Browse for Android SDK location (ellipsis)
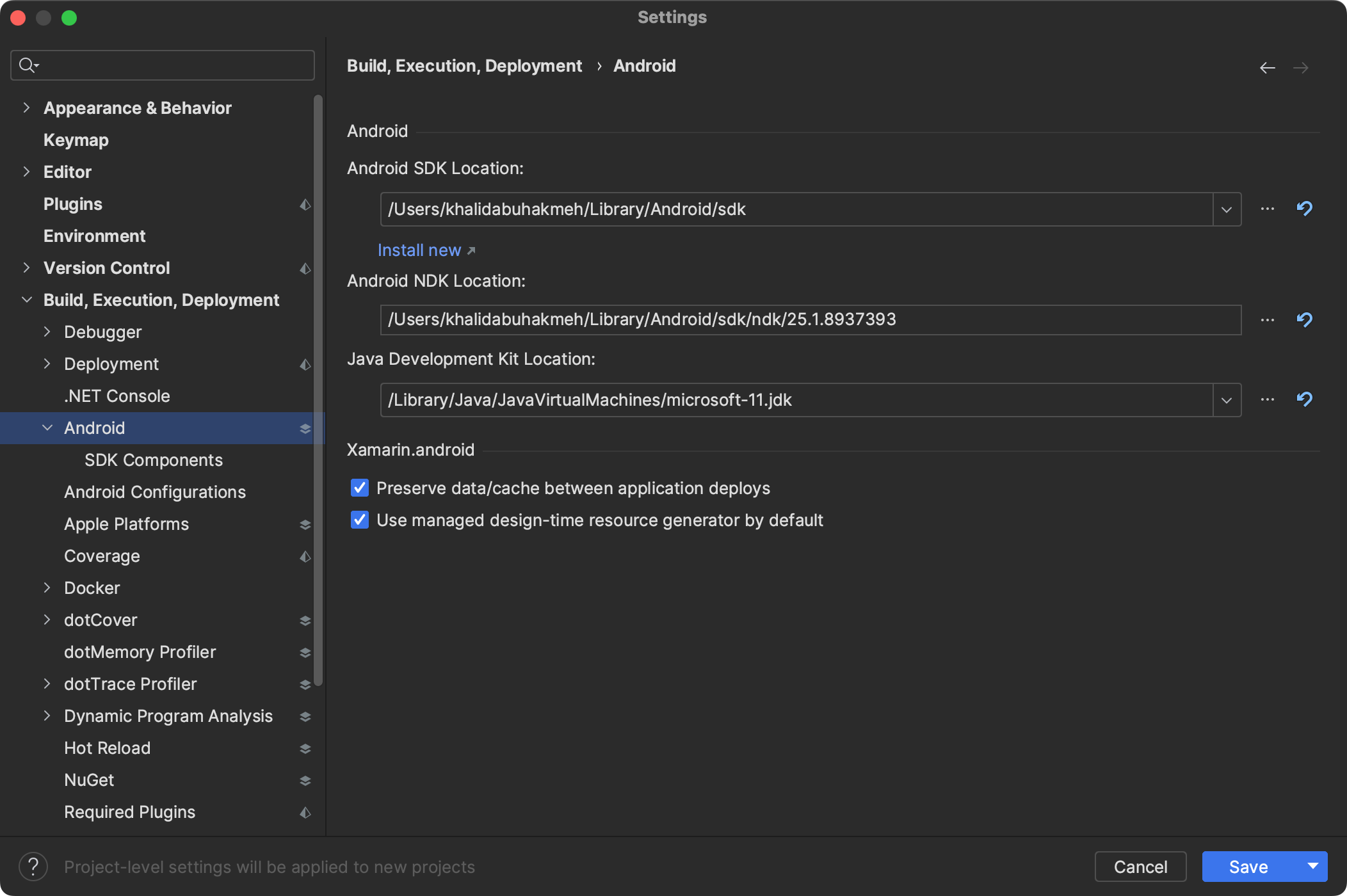Image resolution: width=1347 pixels, height=896 pixels. (x=1267, y=209)
